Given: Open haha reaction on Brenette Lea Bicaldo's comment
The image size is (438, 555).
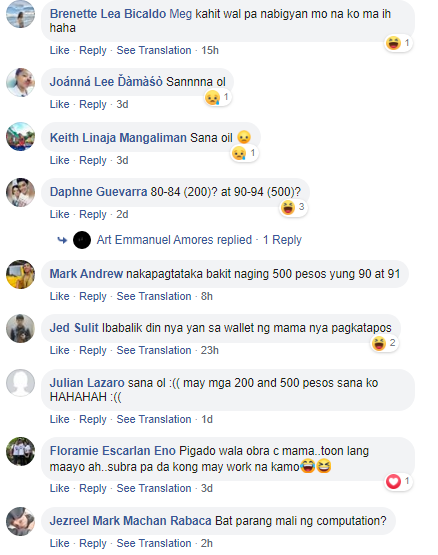Looking at the screenshot, I should click(398, 43).
